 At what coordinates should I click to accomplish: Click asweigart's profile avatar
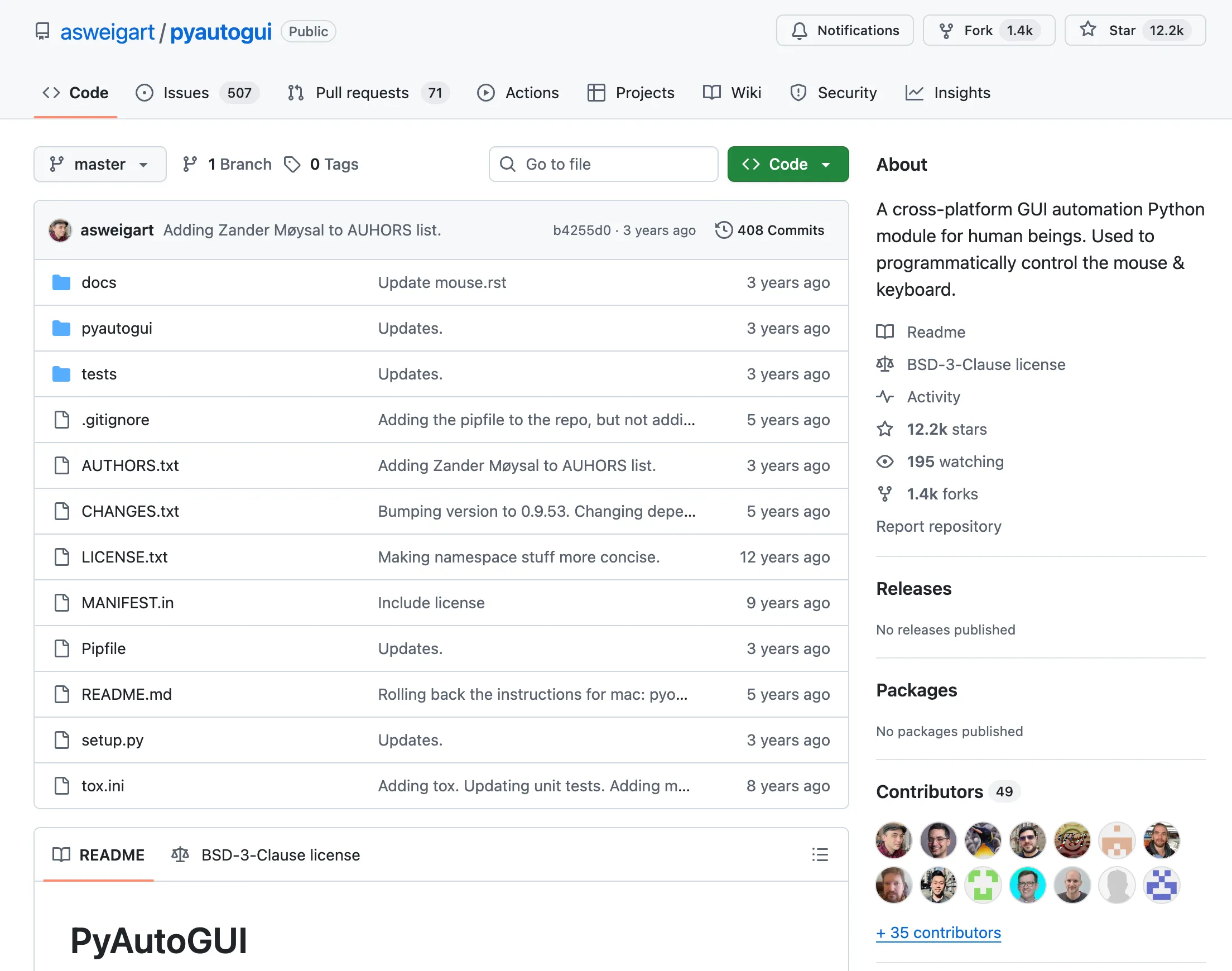coord(59,230)
